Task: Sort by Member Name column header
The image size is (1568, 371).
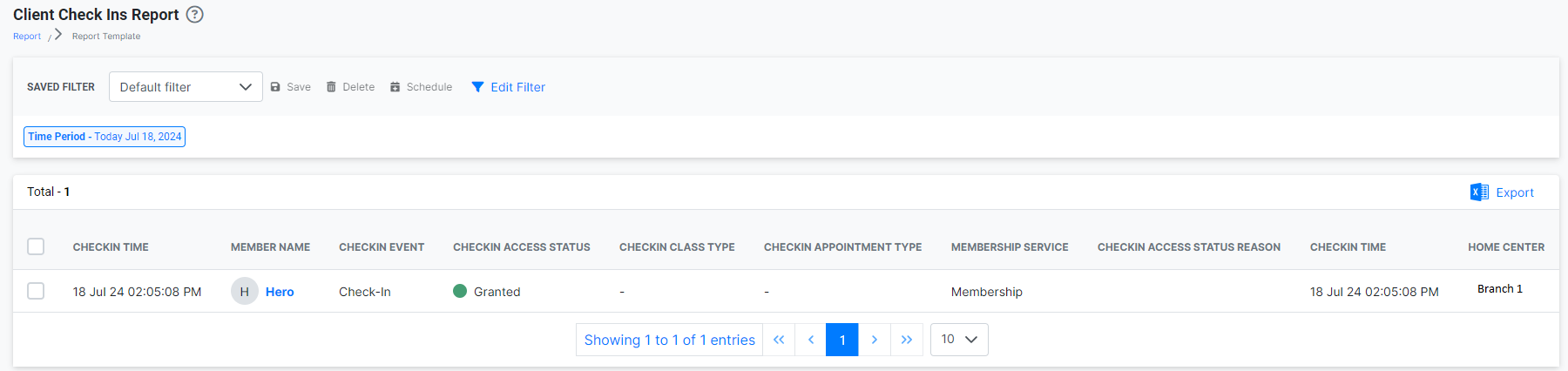Action: point(270,247)
